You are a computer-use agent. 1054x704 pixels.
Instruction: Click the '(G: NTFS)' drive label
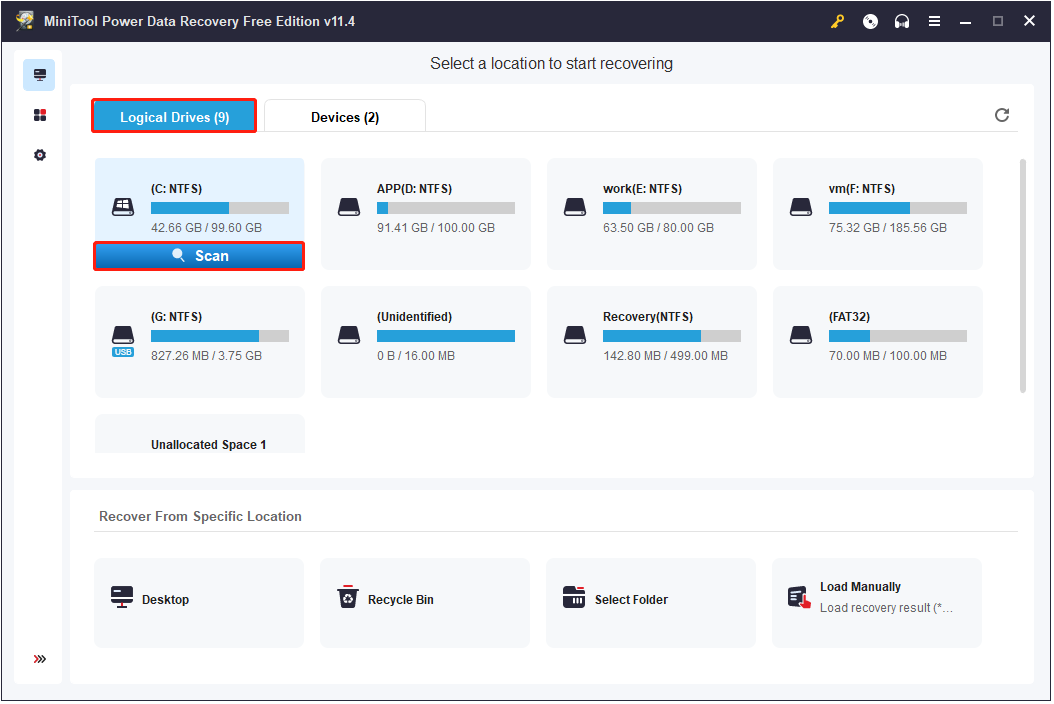[176, 317]
